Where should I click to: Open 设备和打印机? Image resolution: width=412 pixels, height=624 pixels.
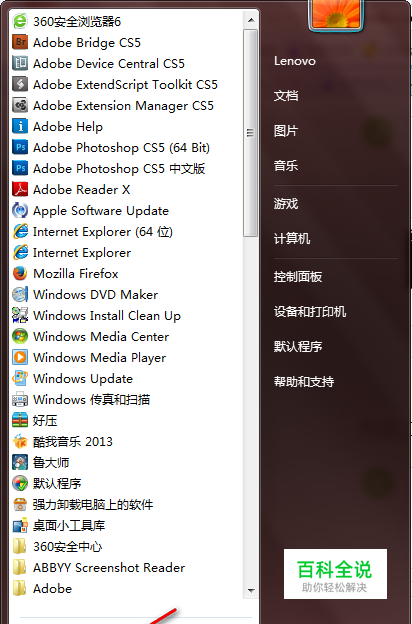pyautogui.click(x=310, y=312)
